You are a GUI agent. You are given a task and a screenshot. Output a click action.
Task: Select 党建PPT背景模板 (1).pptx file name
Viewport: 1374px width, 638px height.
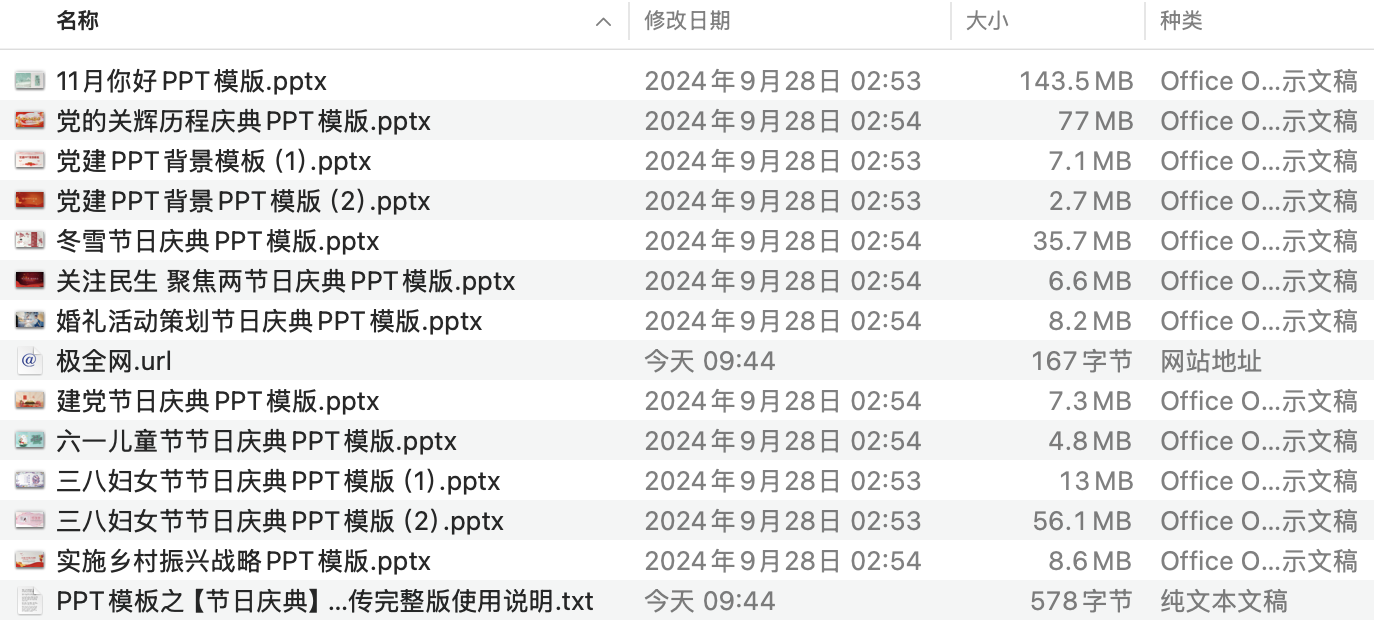point(214,161)
